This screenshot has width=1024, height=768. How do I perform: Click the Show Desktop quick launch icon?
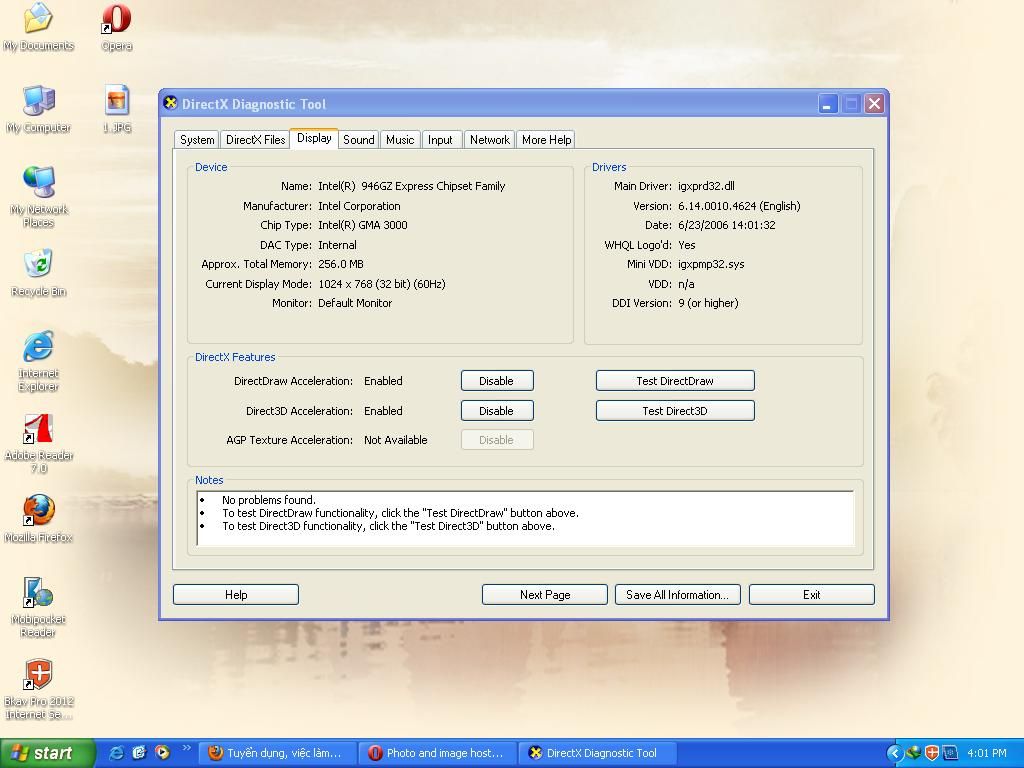(x=139, y=753)
